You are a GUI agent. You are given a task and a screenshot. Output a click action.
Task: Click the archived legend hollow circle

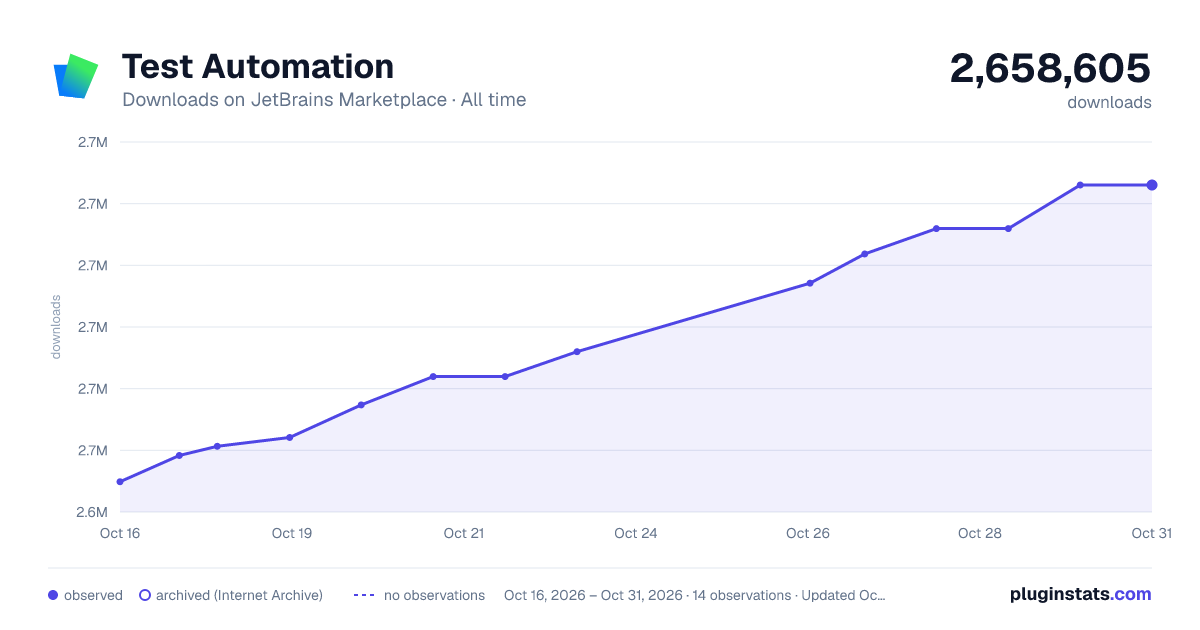pyautogui.click(x=145, y=595)
